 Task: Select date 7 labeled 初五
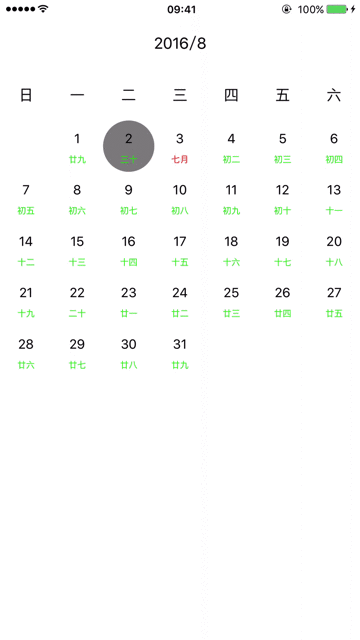click(x=26, y=198)
